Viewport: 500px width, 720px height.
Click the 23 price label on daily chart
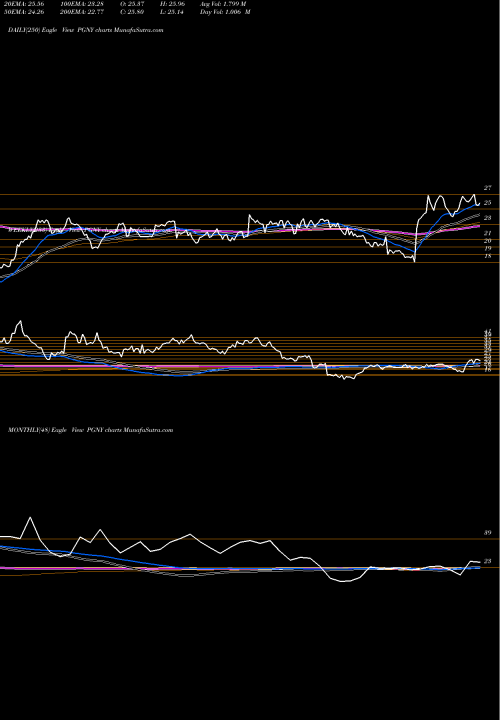pyautogui.click(x=488, y=218)
